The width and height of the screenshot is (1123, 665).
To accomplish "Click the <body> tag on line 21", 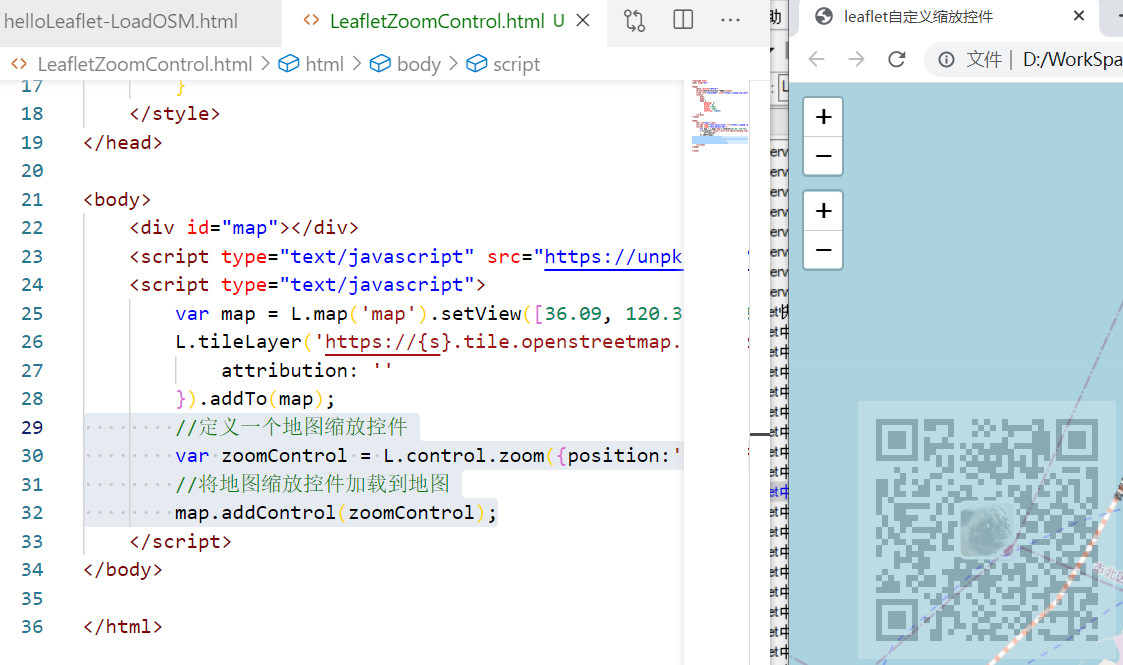I will 117,200.
